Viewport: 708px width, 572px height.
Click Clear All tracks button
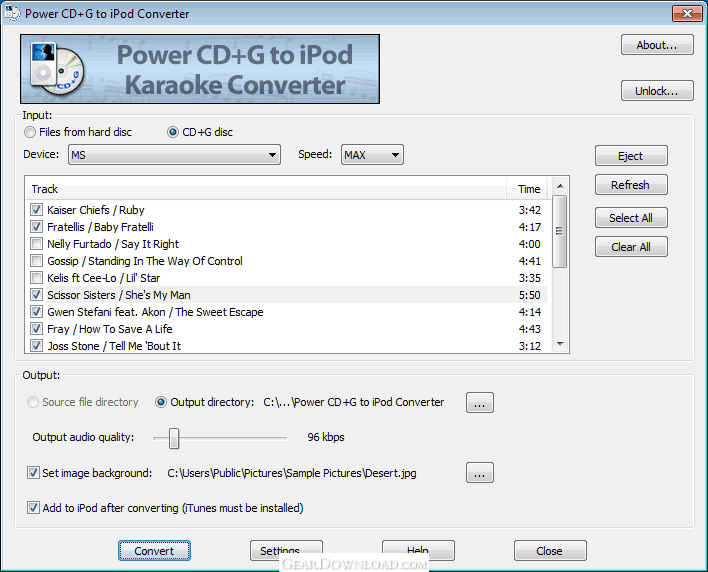[x=631, y=247]
